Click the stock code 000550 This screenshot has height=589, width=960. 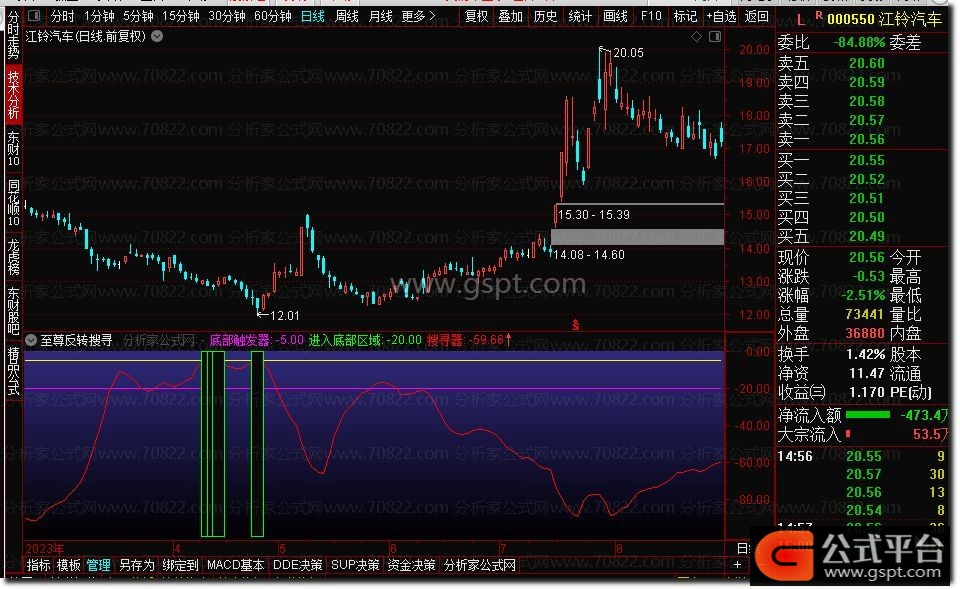point(850,20)
